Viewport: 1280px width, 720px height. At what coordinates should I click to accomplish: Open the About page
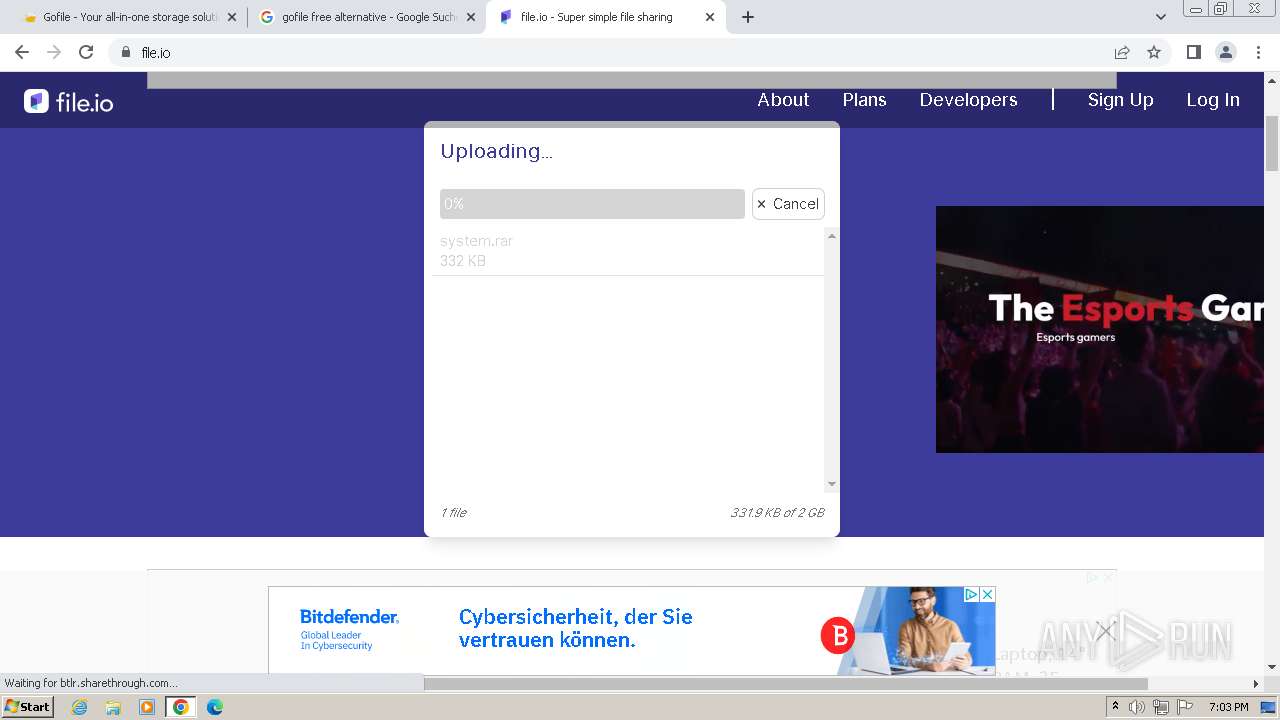(783, 100)
